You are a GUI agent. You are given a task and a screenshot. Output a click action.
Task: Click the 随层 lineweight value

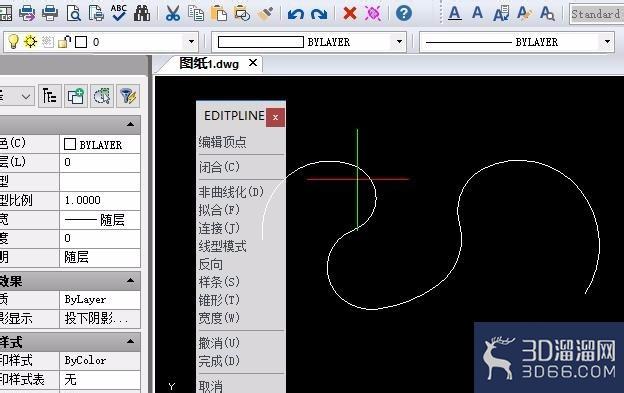click(x=100, y=220)
